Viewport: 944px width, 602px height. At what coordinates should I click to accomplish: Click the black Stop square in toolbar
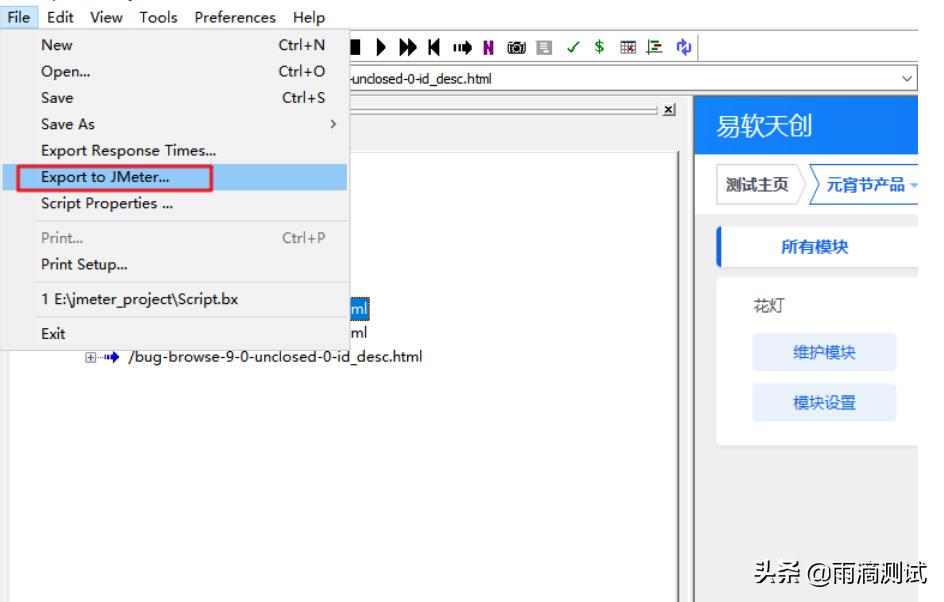355,47
